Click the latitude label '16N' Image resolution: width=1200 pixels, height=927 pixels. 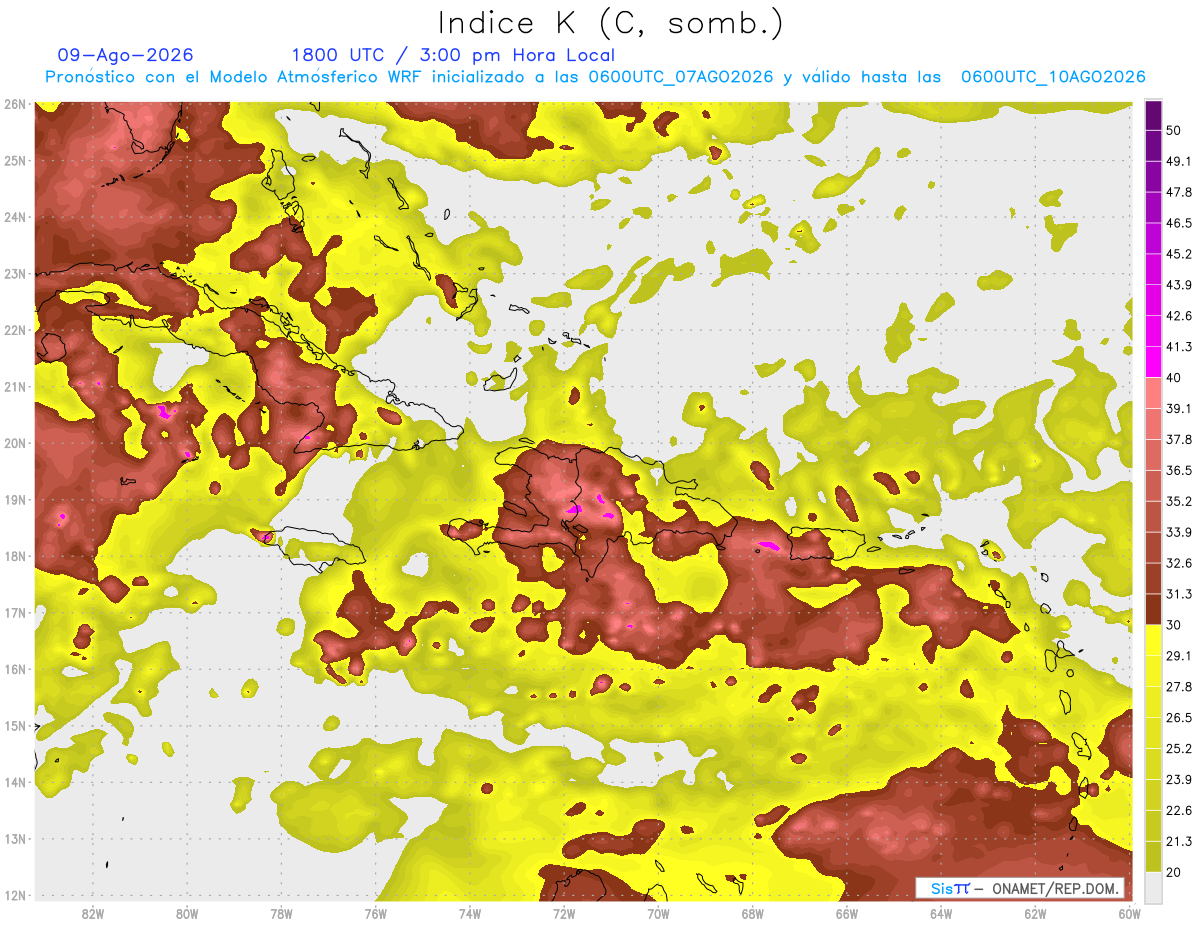[15, 669]
